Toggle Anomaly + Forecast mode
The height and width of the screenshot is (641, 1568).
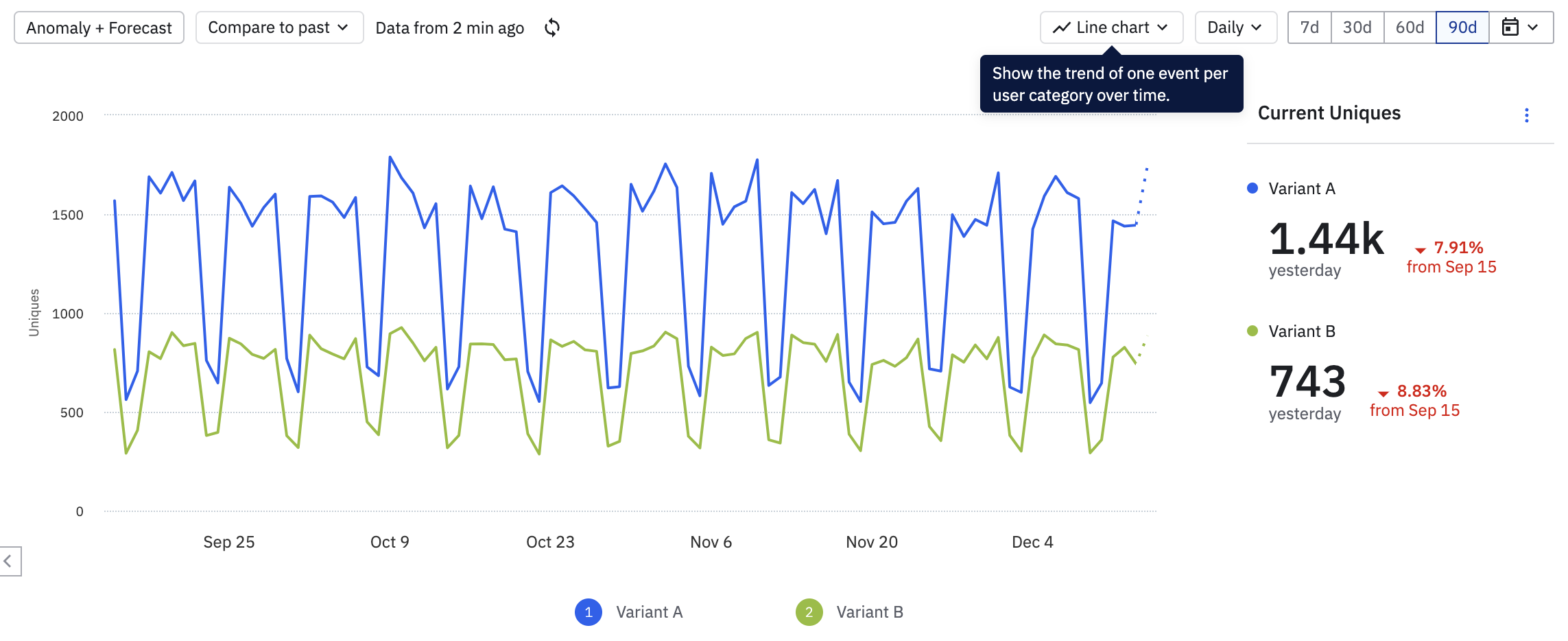click(99, 27)
